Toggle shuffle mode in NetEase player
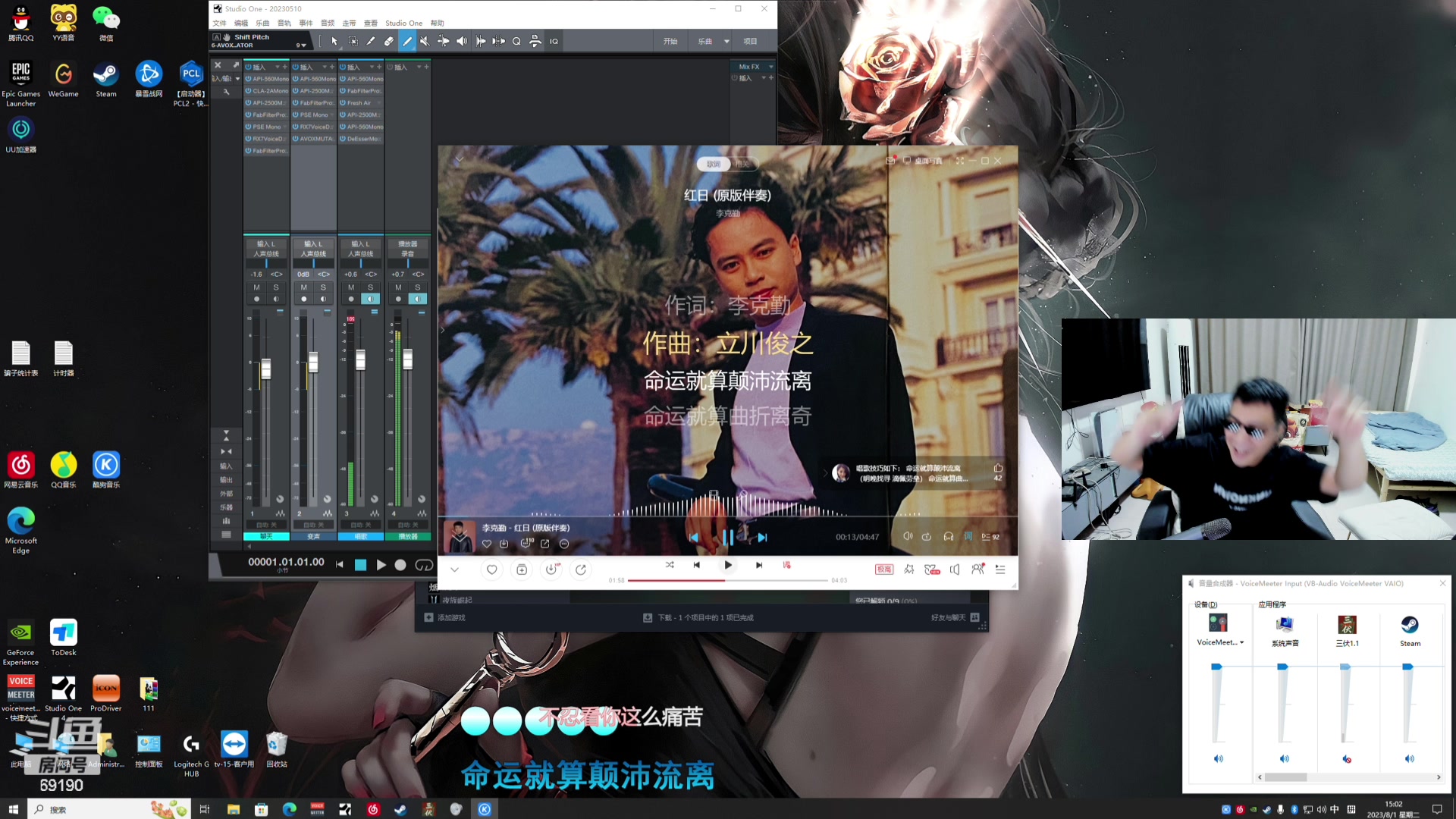This screenshot has height=819, width=1456. (x=670, y=565)
